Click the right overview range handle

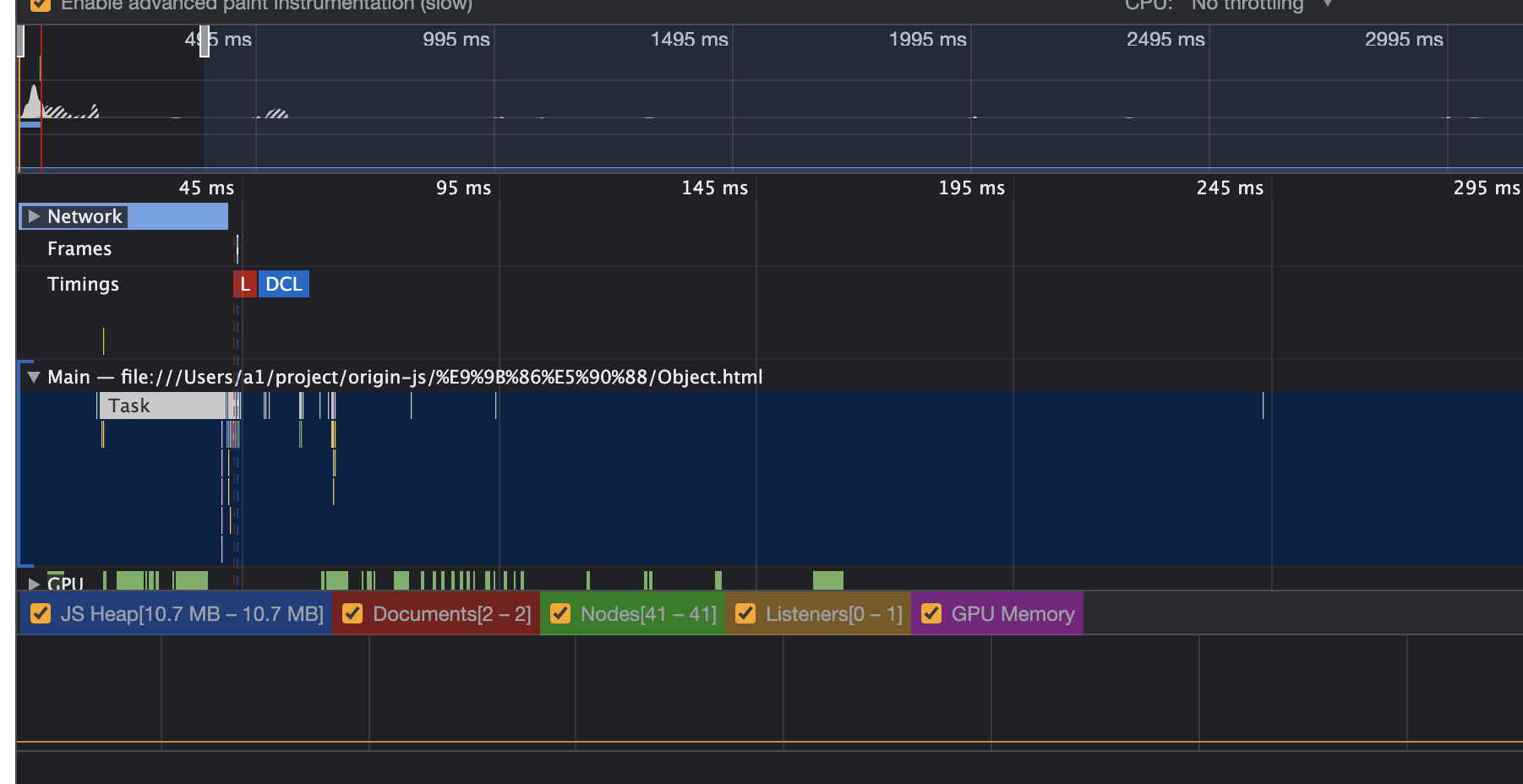[205, 41]
